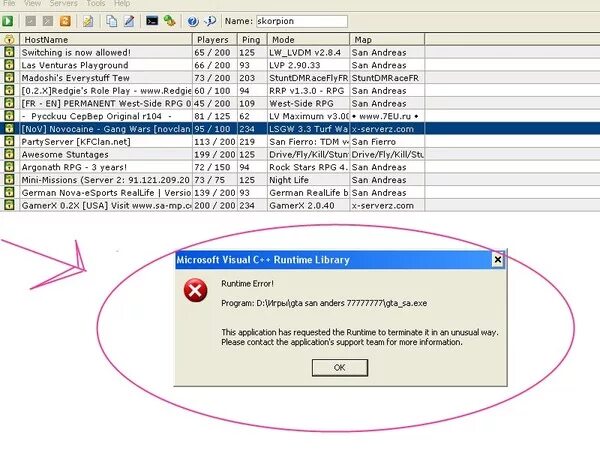The height and width of the screenshot is (450, 600).
Task: Select PartyServer [KFClan.net] server
Action: [x=300, y=142]
